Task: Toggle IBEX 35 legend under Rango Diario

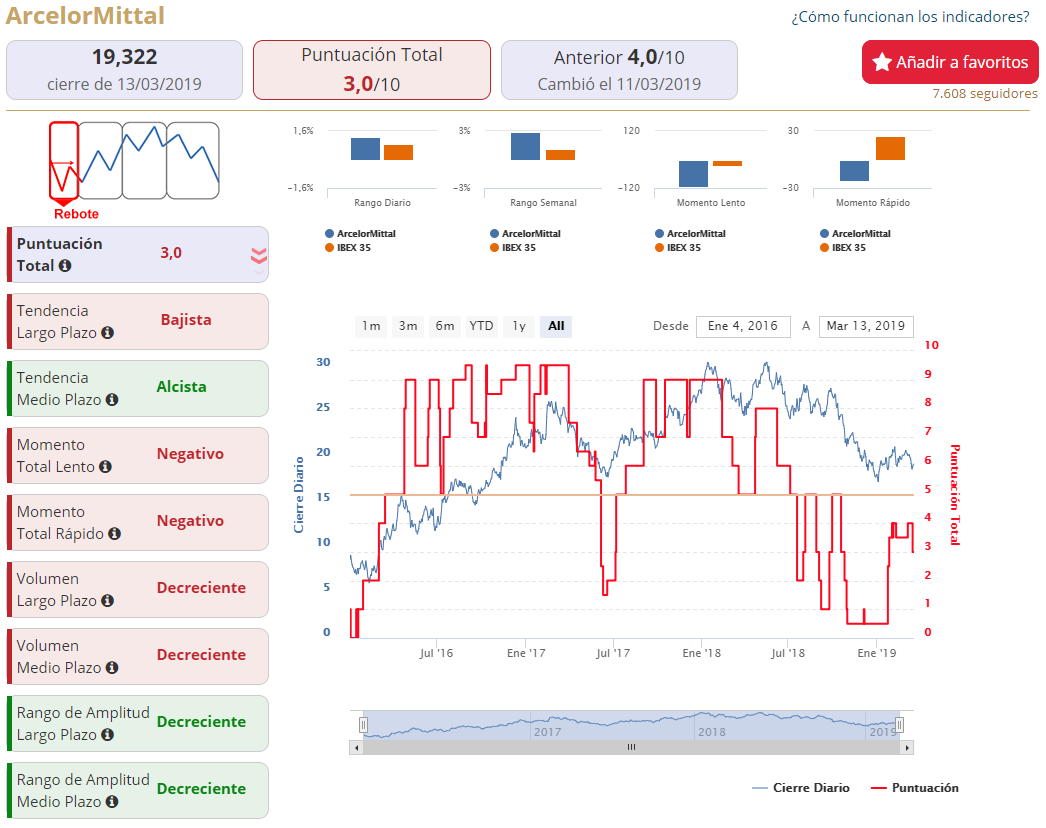Action: [x=348, y=248]
